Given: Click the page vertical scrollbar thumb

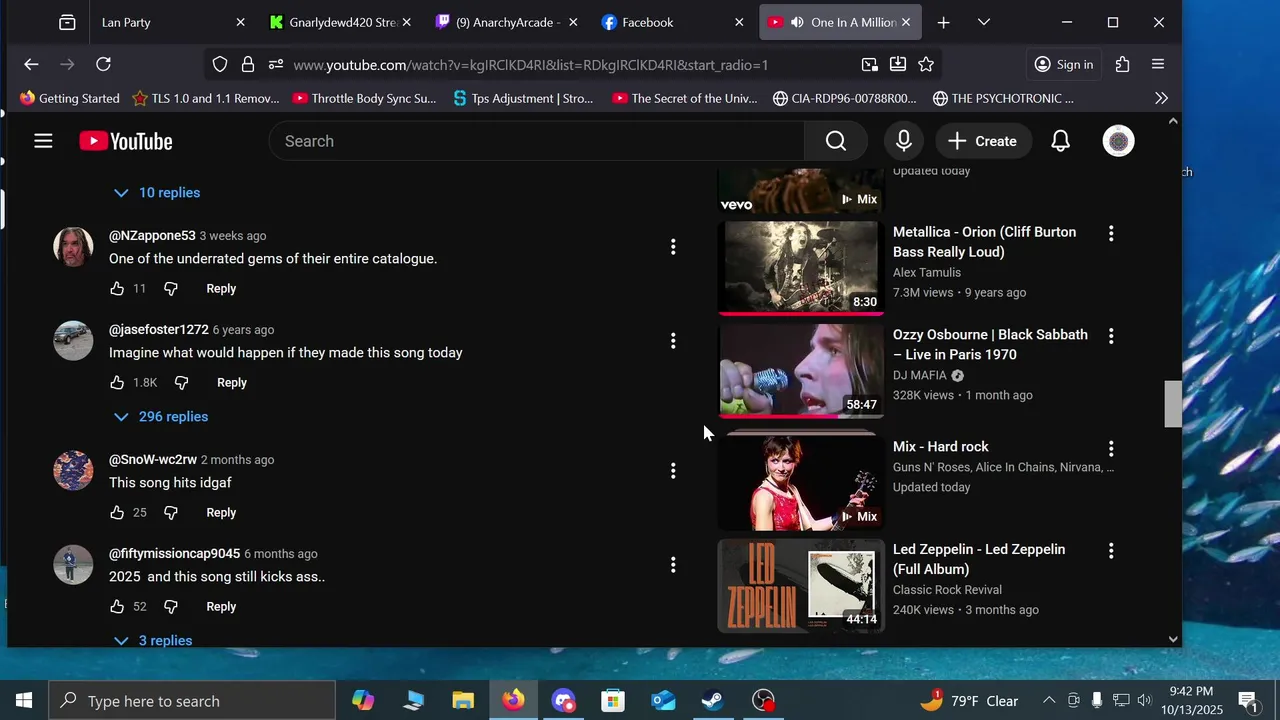Looking at the screenshot, I should tap(1173, 404).
